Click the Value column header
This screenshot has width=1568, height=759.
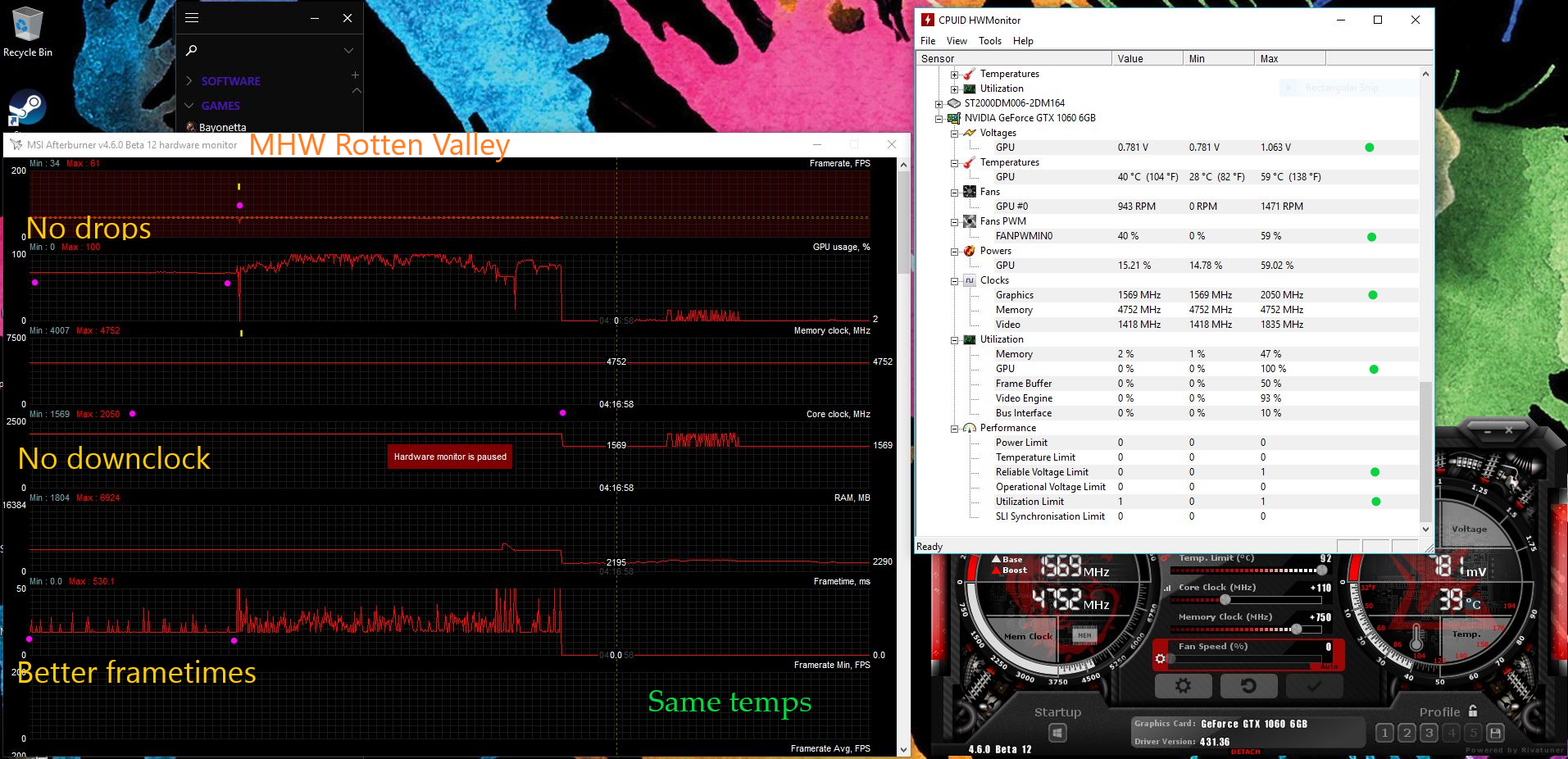click(1147, 58)
